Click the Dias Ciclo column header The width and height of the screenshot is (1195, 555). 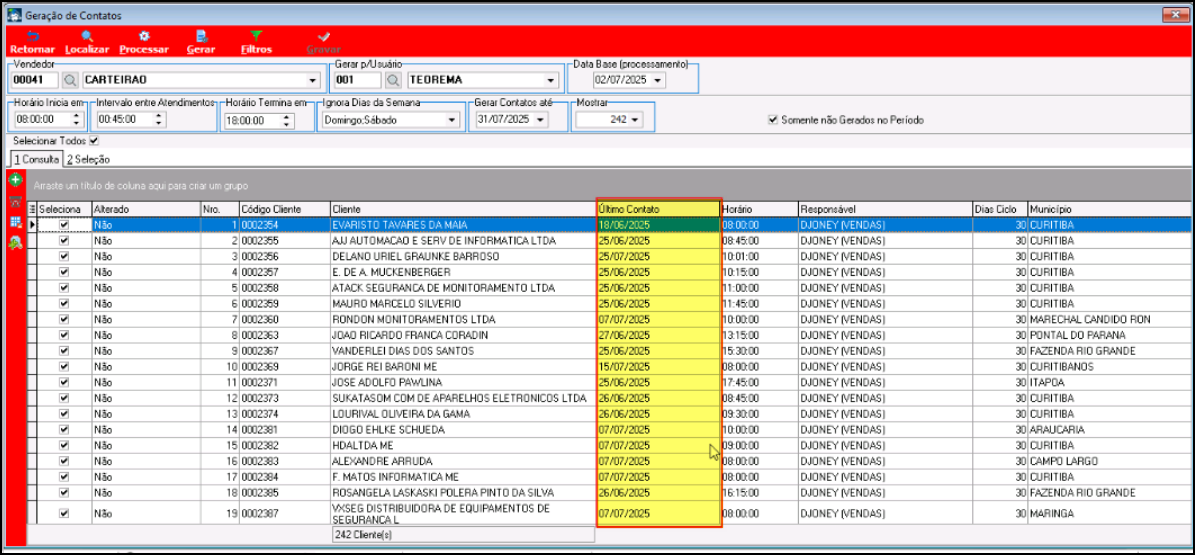pyautogui.click(x=1000, y=209)
